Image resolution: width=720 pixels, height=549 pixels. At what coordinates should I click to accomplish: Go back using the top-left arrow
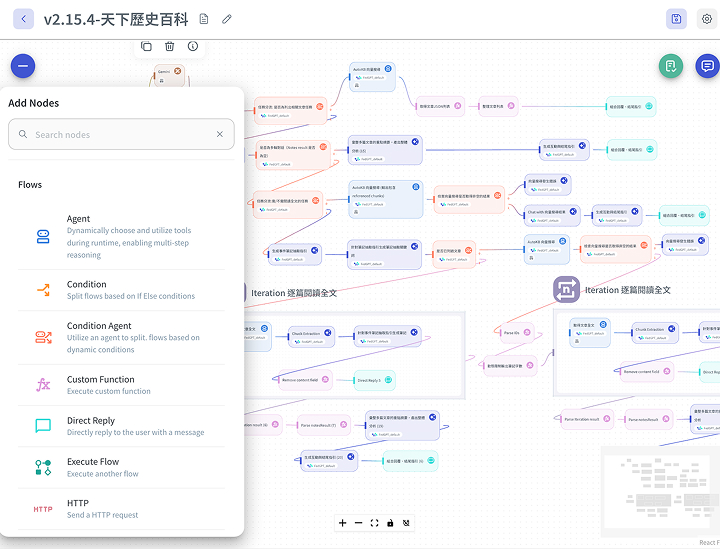(23, 19)
